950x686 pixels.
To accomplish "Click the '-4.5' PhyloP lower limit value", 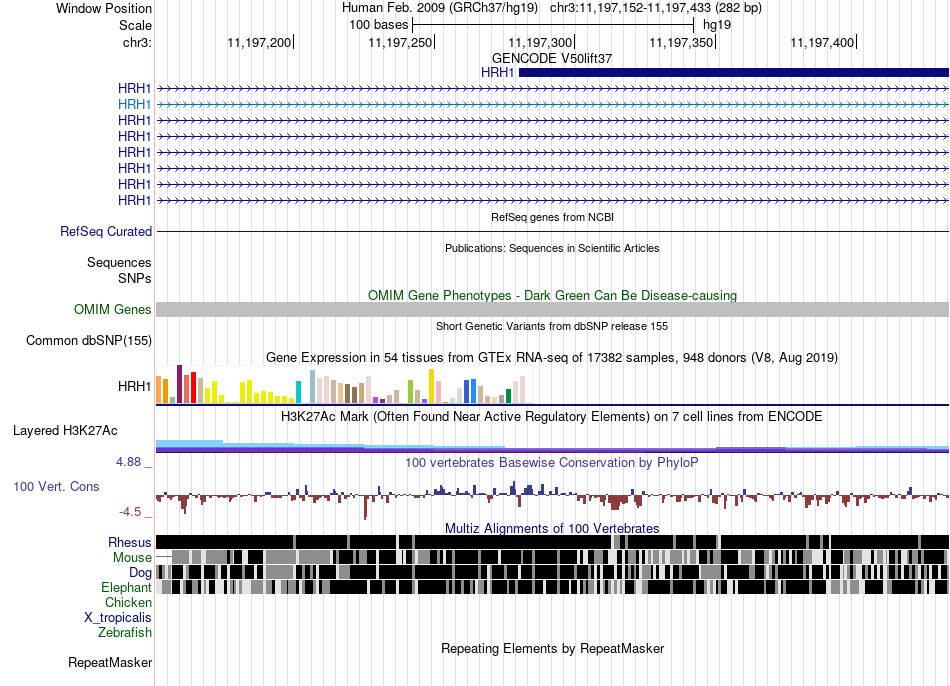I will pyautogui.click(x=130, y=512).
